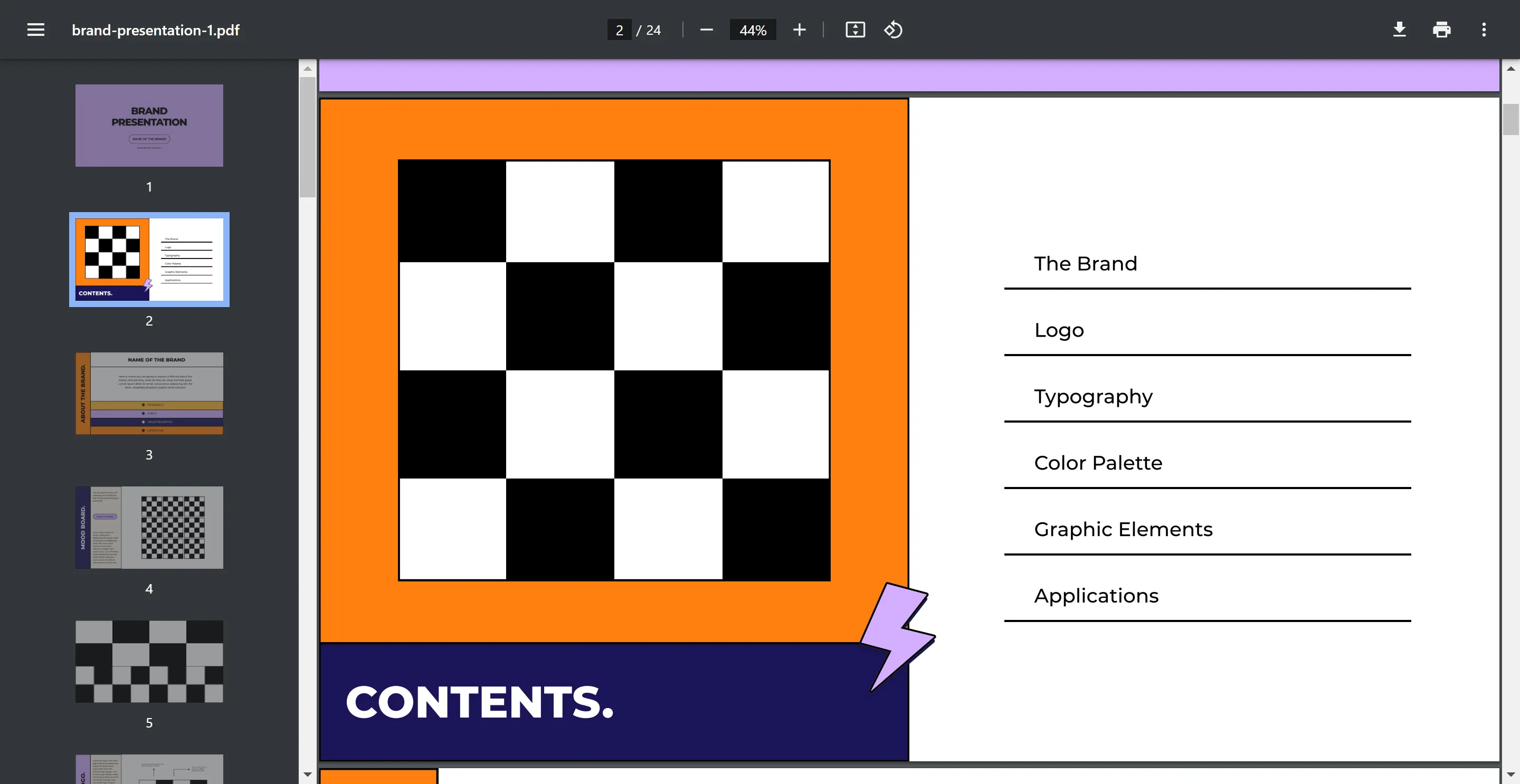Click the fit-to-page view icon
This screenshot has height=784, width=1520.
click(x=855, y=30)
